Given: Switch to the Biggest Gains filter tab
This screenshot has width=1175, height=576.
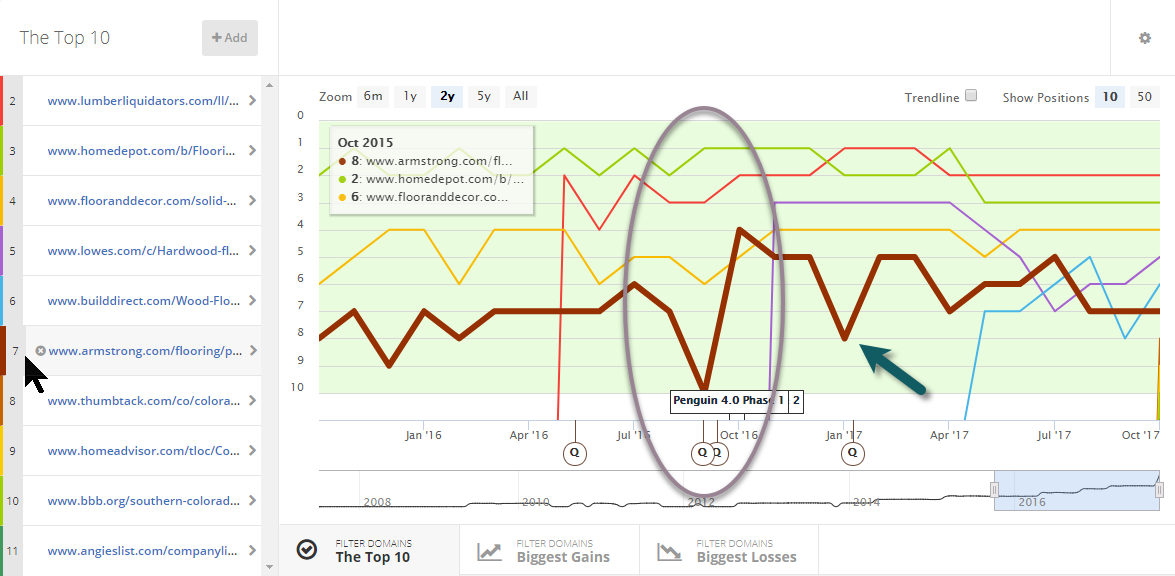Looking at the screenshot, I should [x=550, y=551].
